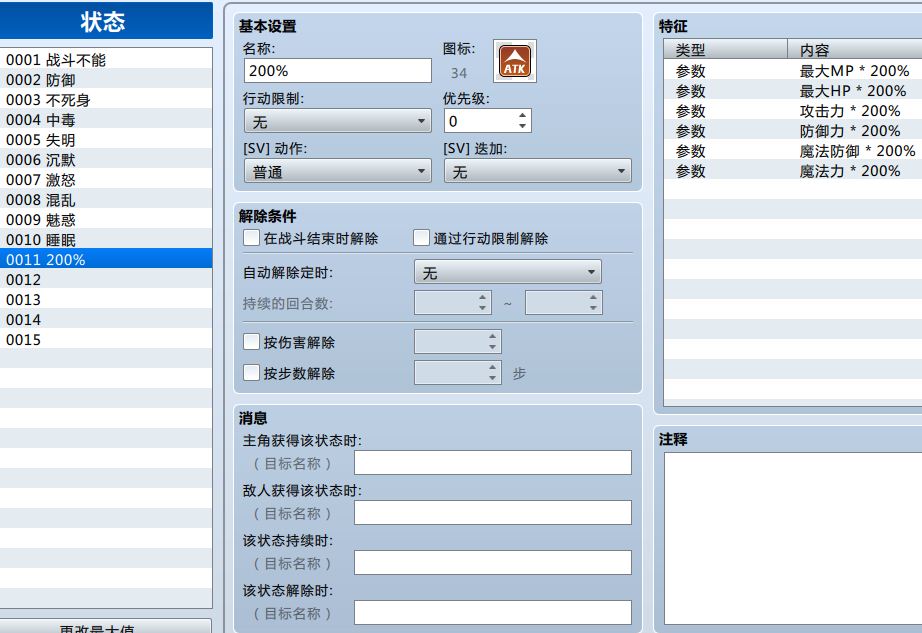Tick the 通过行动限制解除 checkbox

coord(421,238)
